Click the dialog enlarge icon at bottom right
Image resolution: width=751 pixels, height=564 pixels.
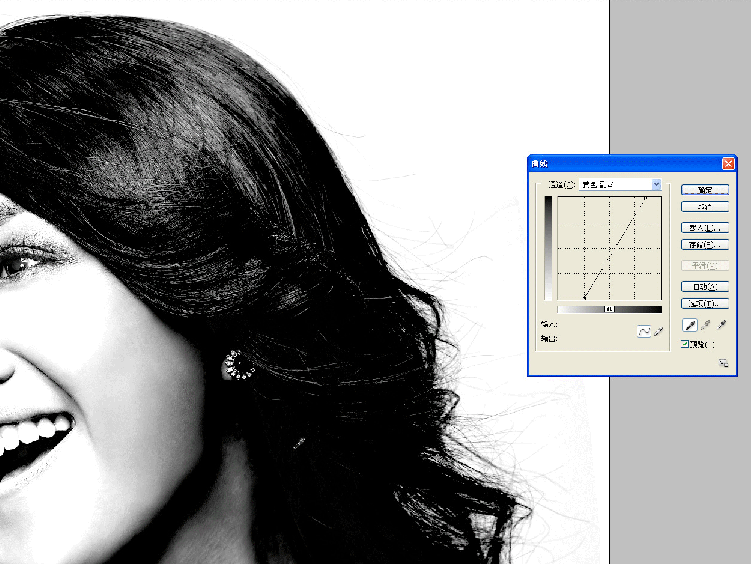[722, 365]
